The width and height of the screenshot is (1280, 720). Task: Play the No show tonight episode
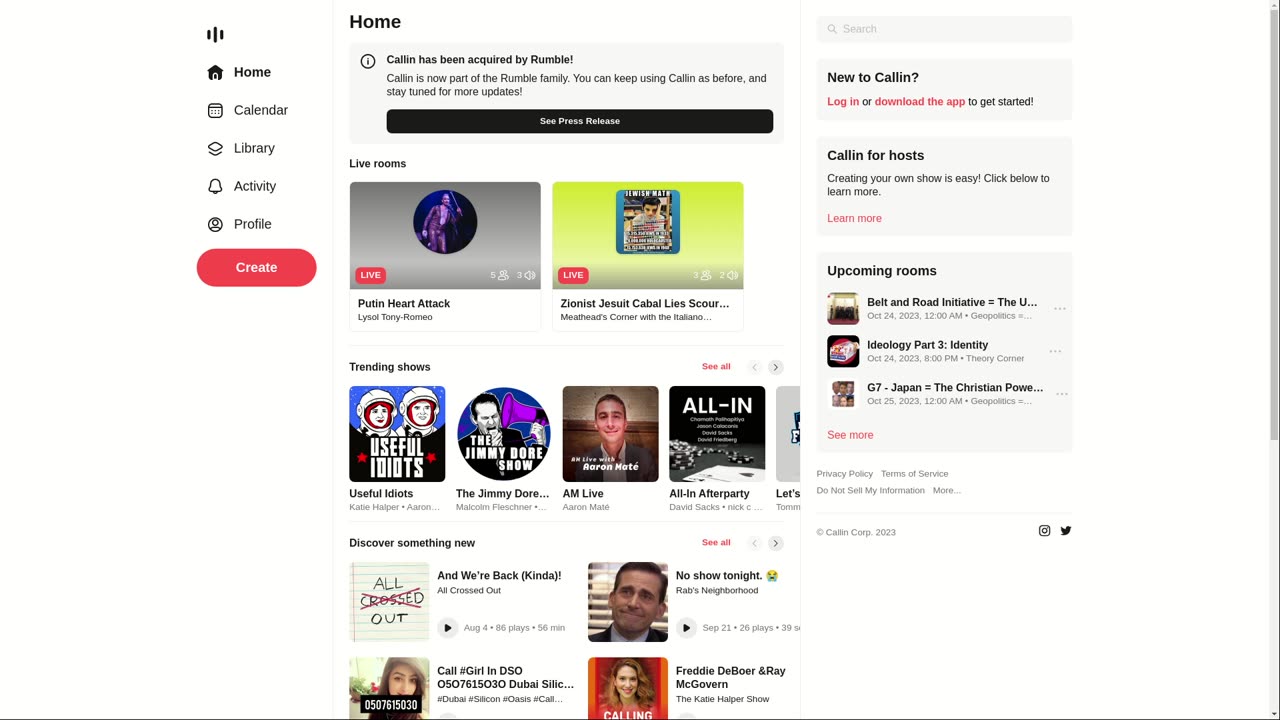(686, 628)
